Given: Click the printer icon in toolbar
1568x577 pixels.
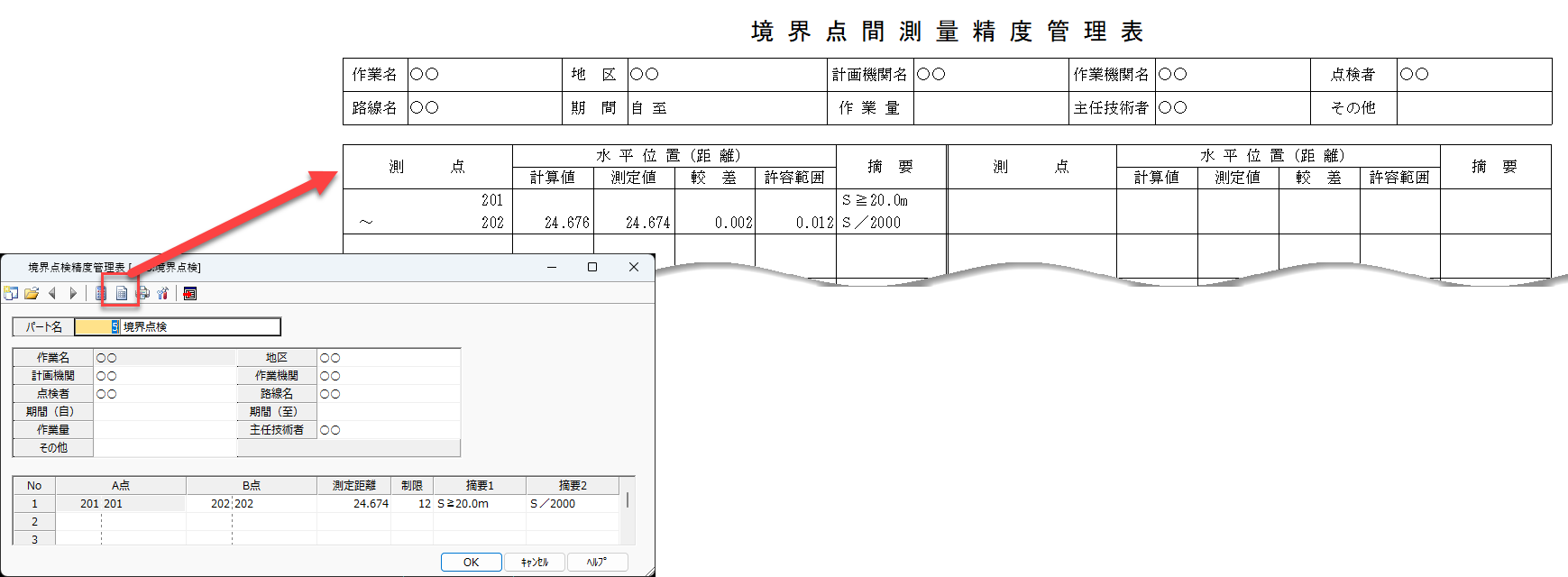Looking at the screenshot, I should 142,293.
